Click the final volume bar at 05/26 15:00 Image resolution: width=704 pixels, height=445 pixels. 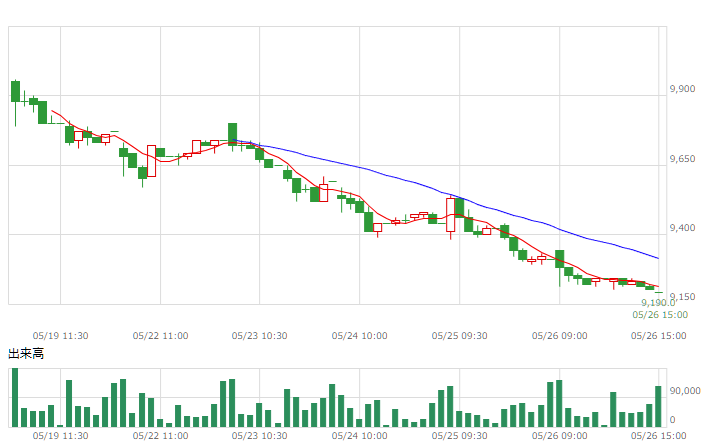coord(658,406)
